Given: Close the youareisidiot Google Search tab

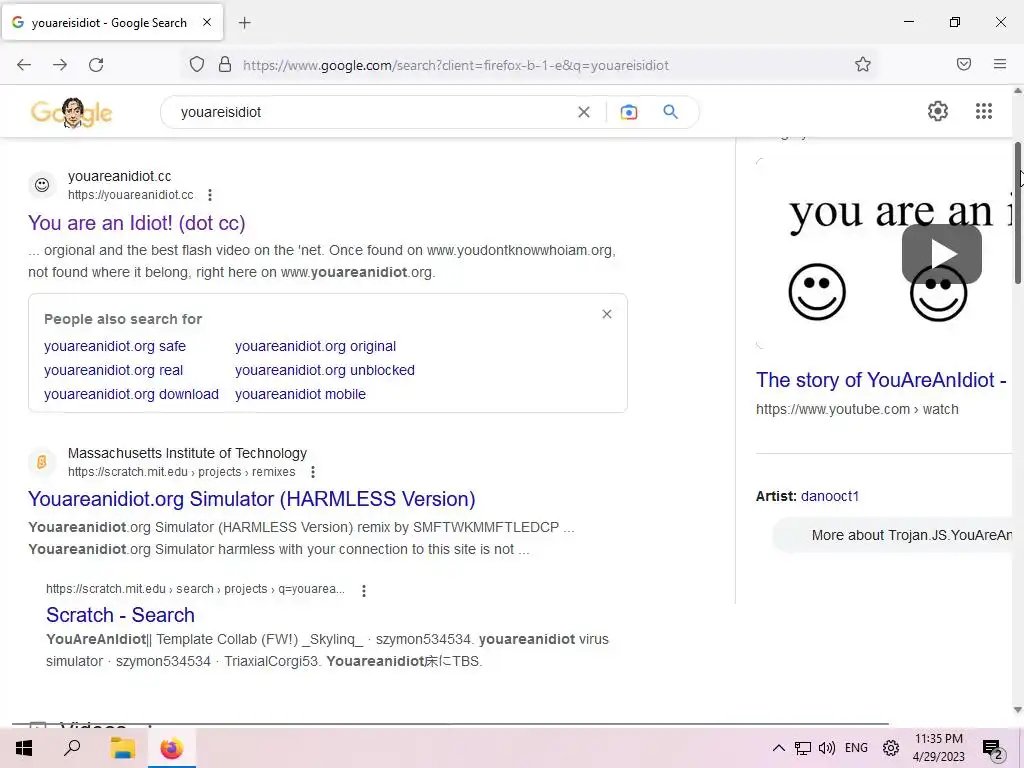Looking at the screenshot, I should tap(207, 22).
